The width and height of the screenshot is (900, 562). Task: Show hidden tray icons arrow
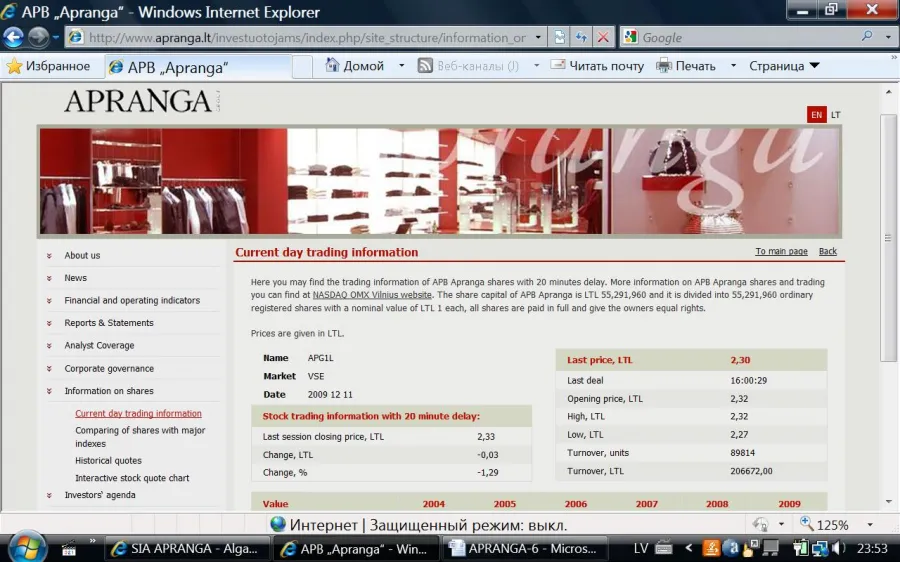click(689, 548)
